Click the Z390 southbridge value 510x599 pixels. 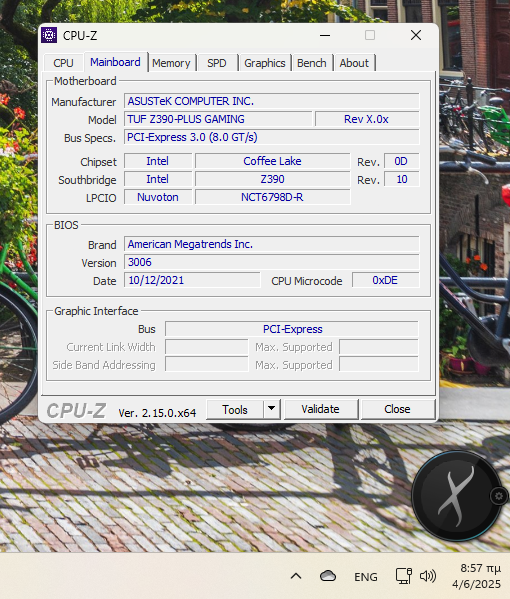click(x=272, y=179)
